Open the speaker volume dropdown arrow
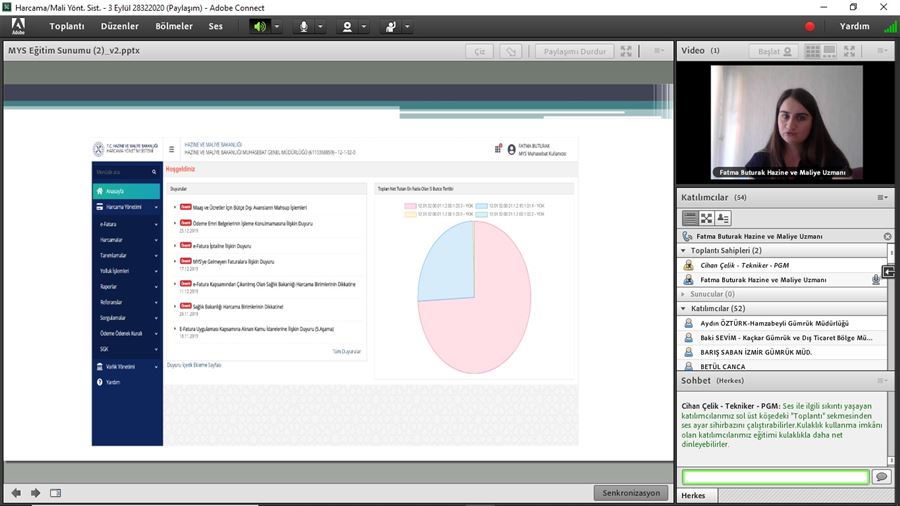Screen dimensions: 900x506 coord(277,26)
